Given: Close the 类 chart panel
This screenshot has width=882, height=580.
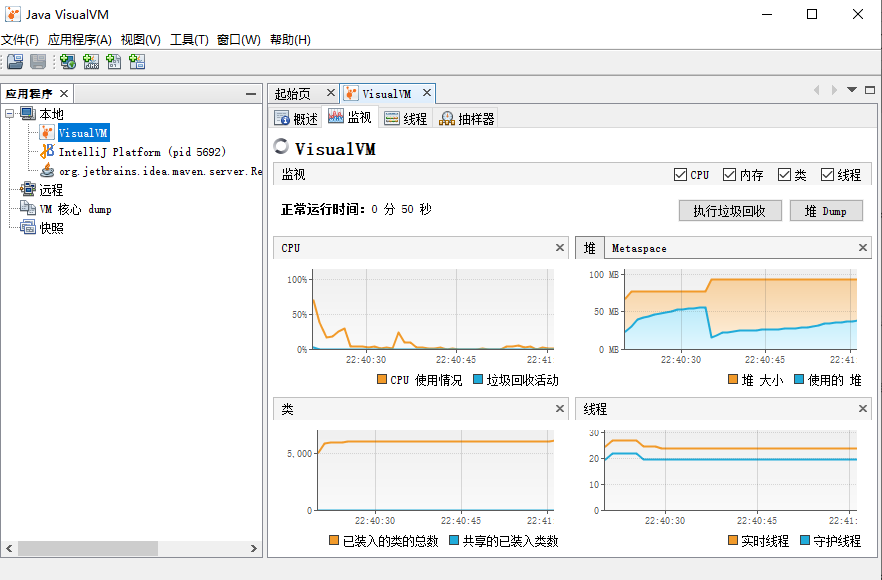Looking at the screenshot, I should click(560, 408).
